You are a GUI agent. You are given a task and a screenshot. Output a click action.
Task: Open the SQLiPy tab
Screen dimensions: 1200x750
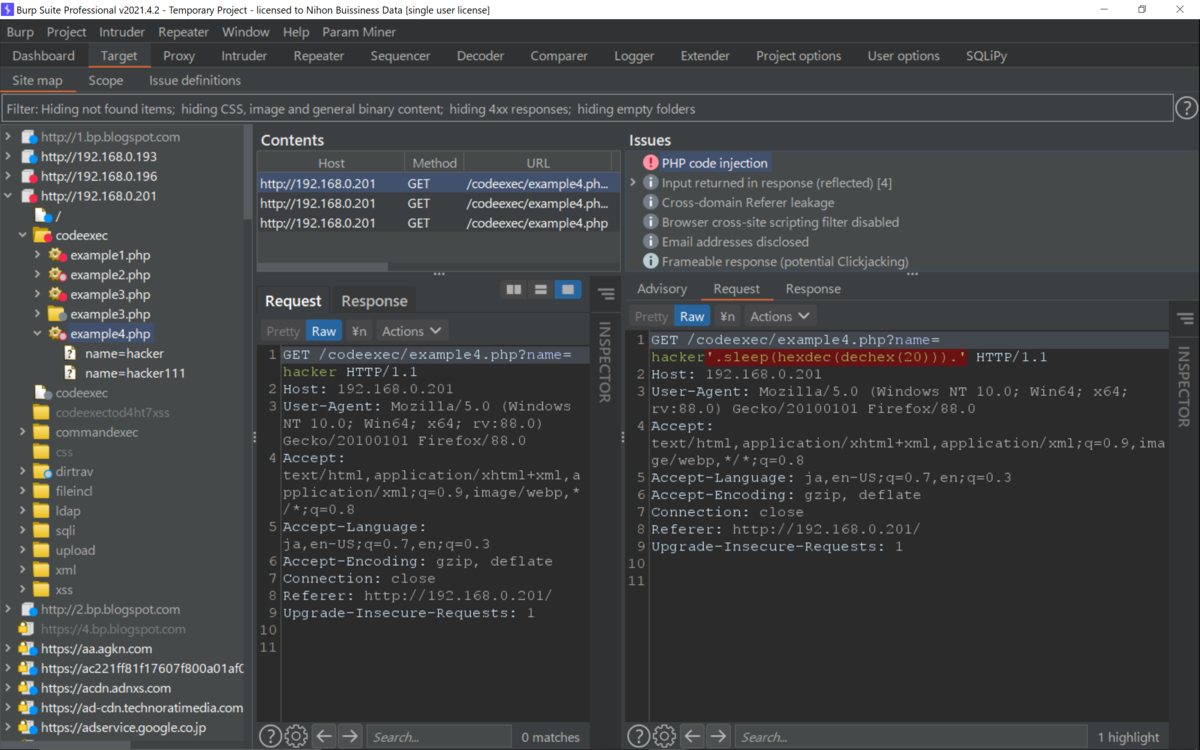coord(987,56)
